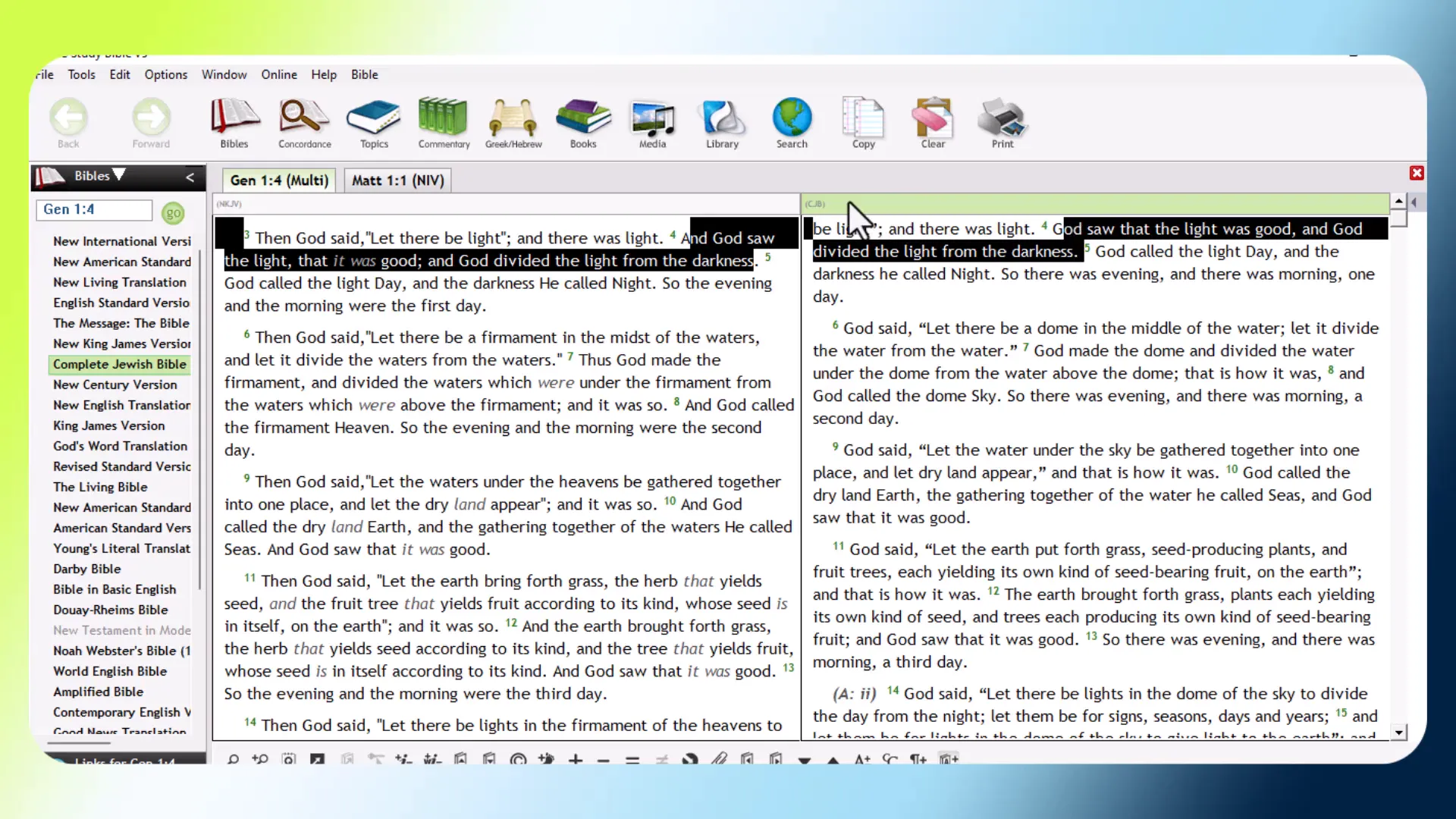Select New Century Version

[115, 384]
